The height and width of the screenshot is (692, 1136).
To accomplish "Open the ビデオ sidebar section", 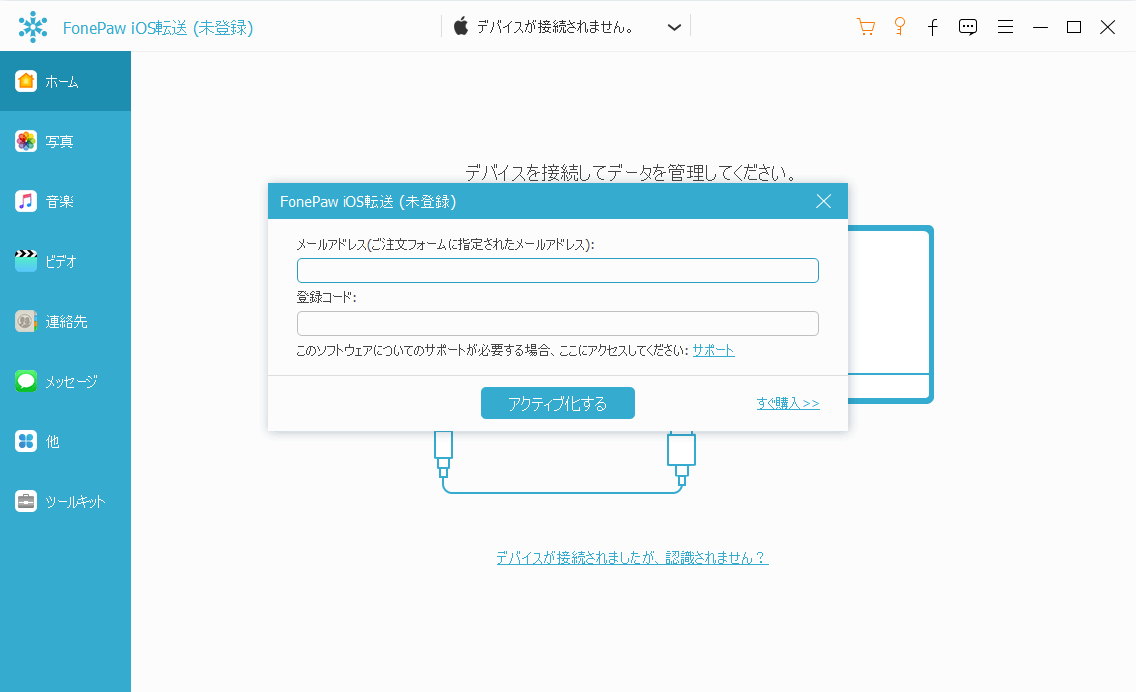I will pyautogui.click(x=65, y=261).
